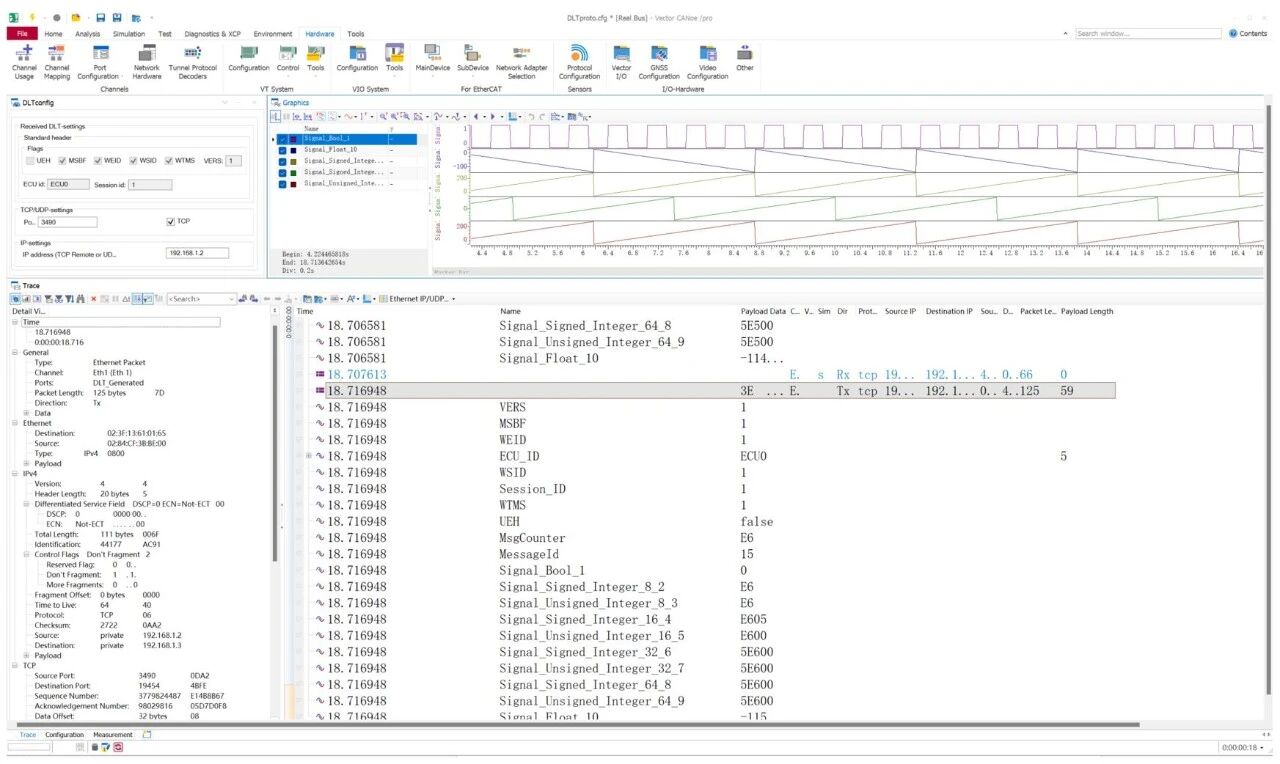Enable the UEH flag checkbox
This screenshot has width=1280, height=764.
pyautogui.click(x=31, y=160)
